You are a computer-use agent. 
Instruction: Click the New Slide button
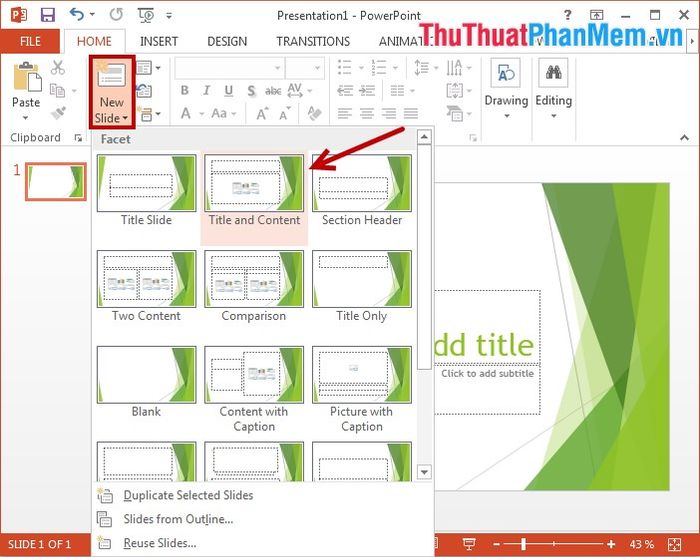click(x=112, y=92)
